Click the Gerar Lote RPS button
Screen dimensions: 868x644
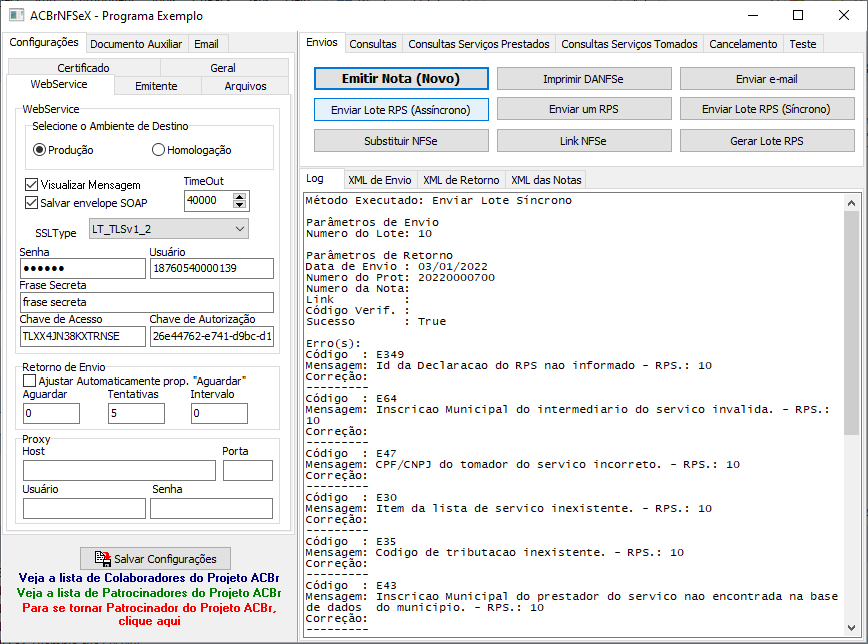[x=767, y=141]
